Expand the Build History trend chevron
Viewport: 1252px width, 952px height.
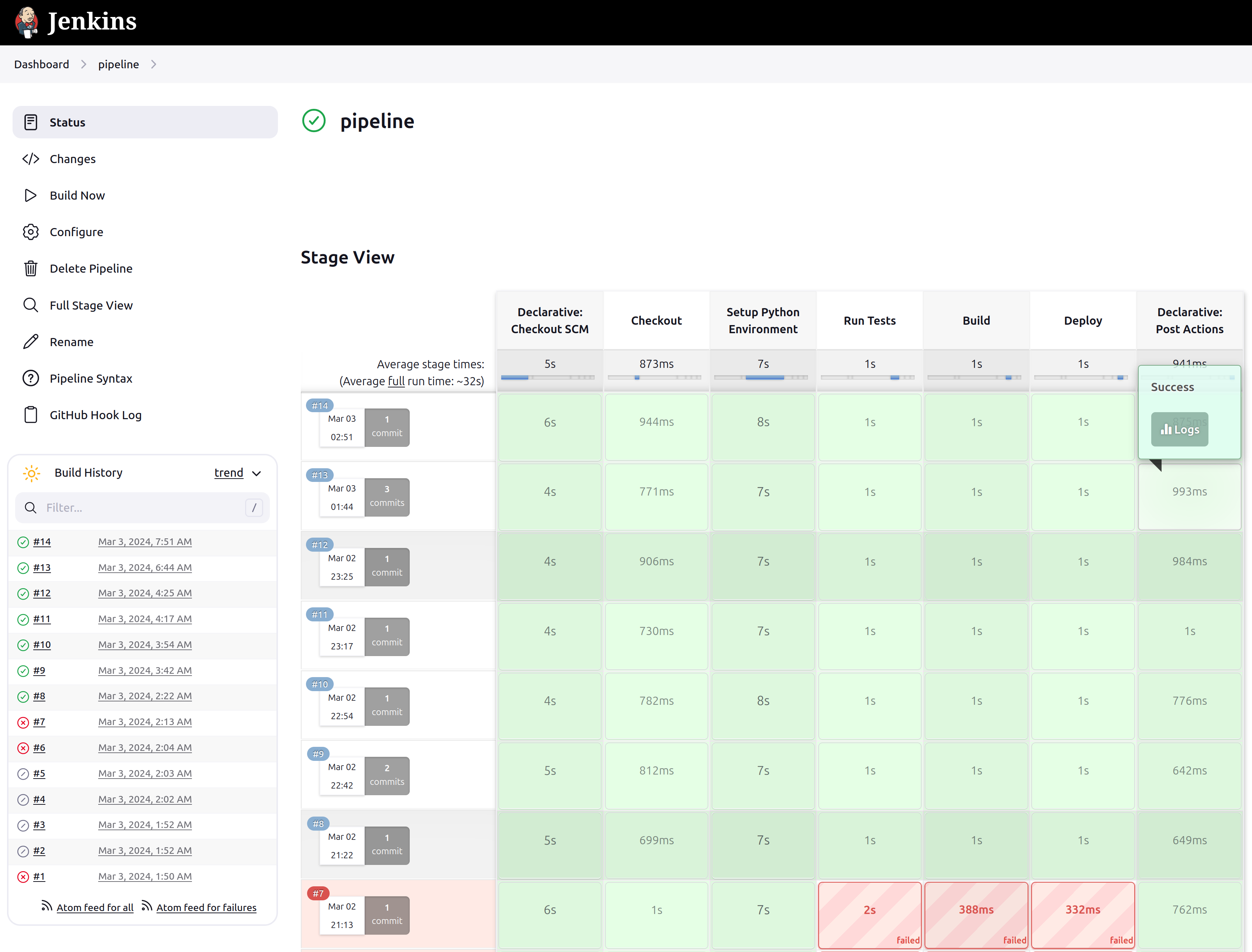coord(257,473)
